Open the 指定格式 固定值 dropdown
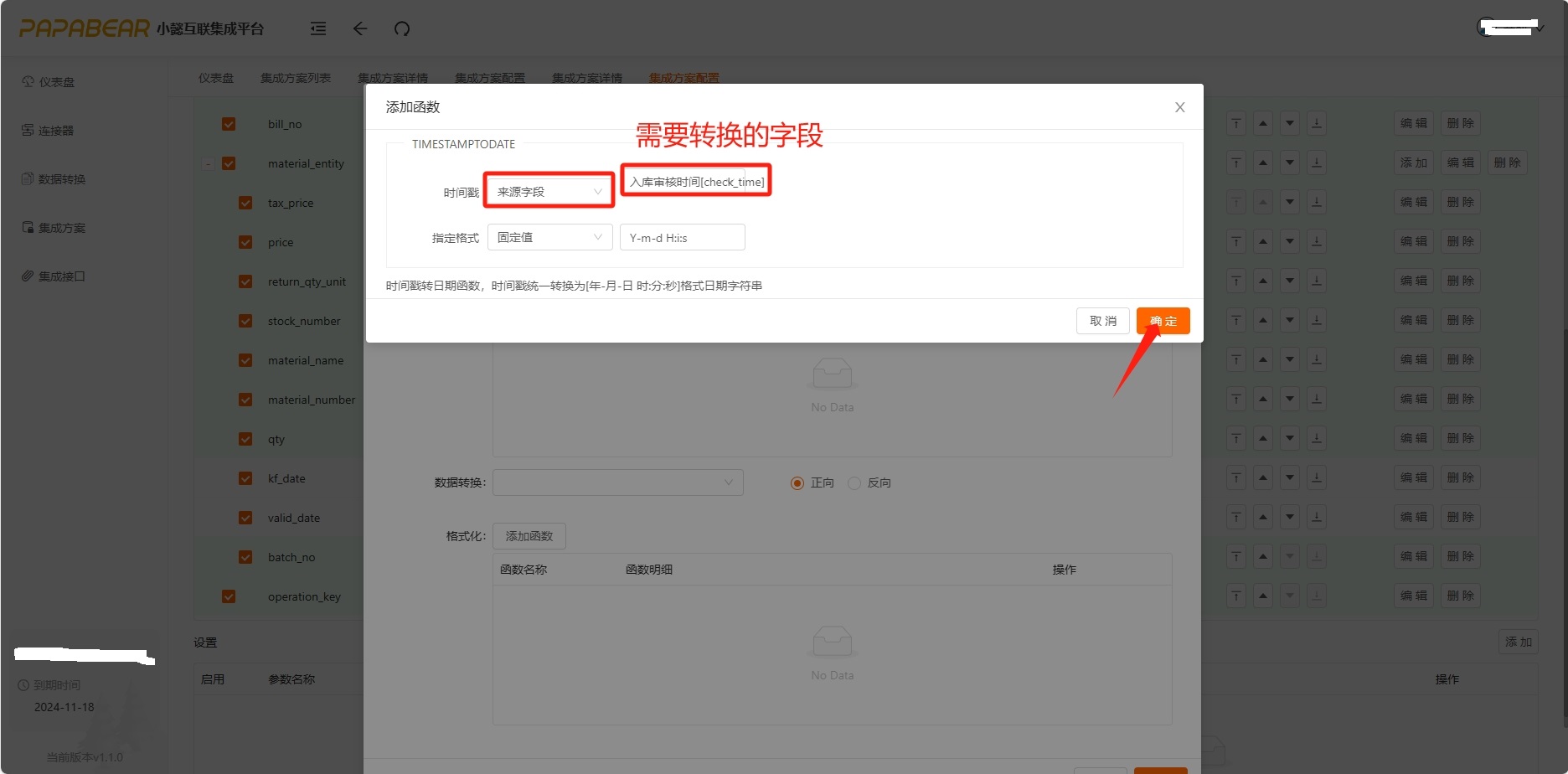1568x774 pixels. (549, 238)
